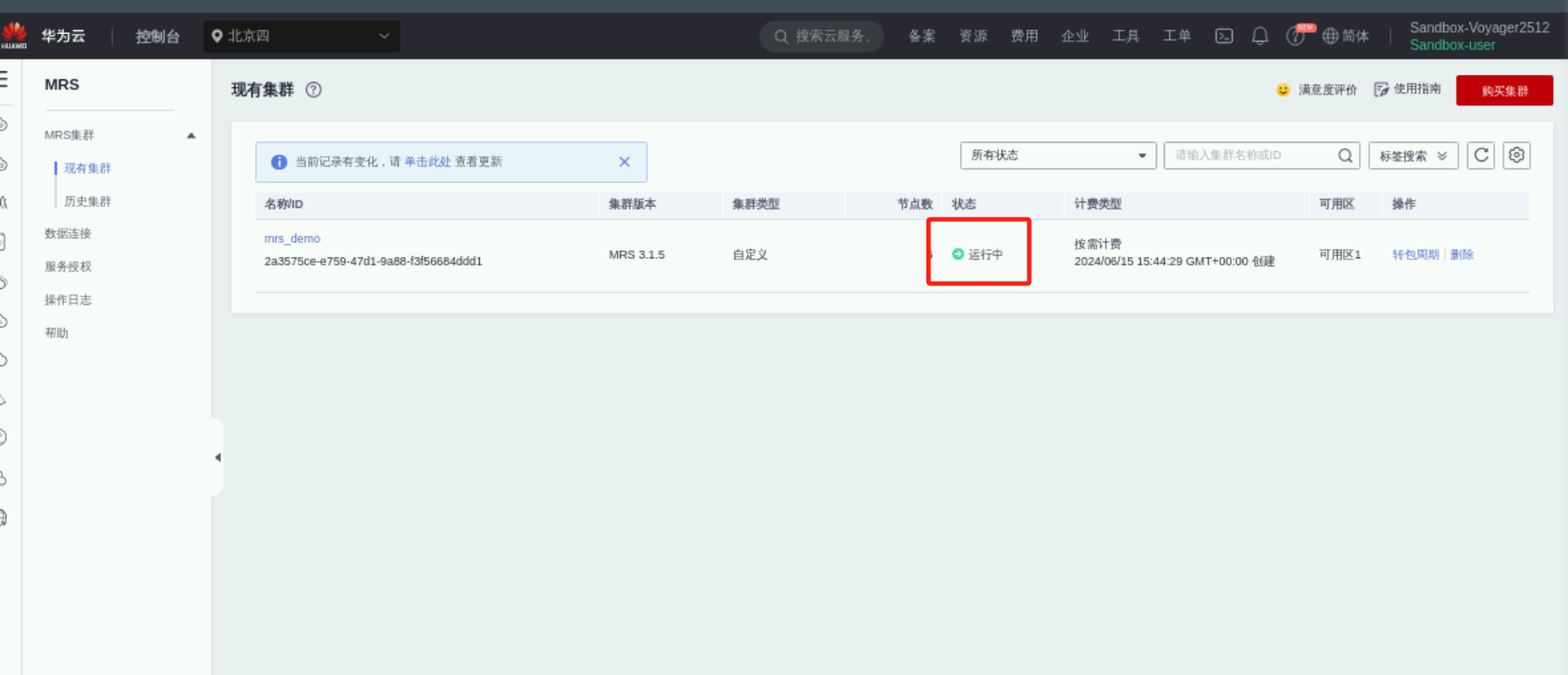Go to 数据连接
1568x675 pixels.
pos(68,234)
